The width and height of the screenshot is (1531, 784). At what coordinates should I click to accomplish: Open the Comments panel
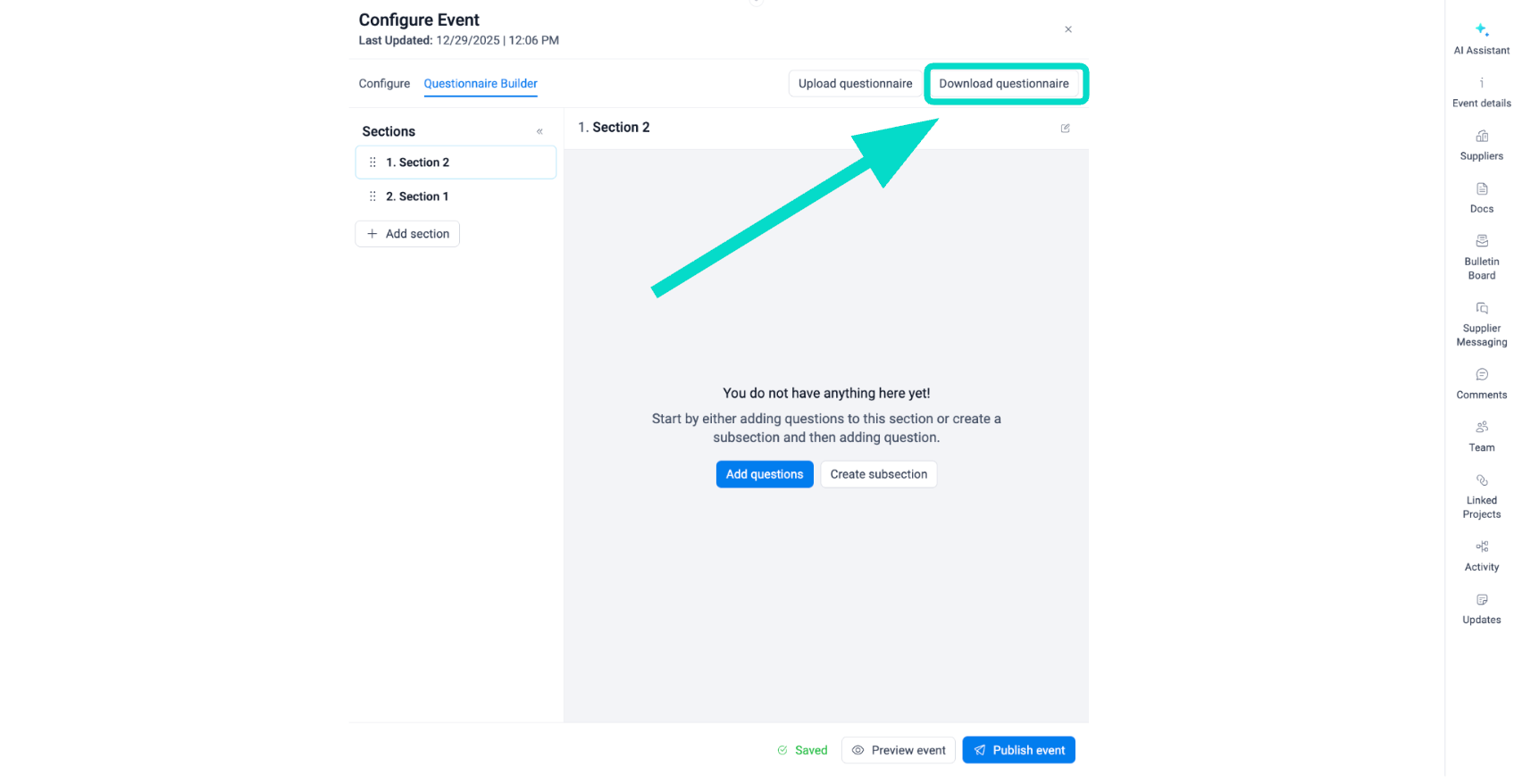click(1481, 384)
